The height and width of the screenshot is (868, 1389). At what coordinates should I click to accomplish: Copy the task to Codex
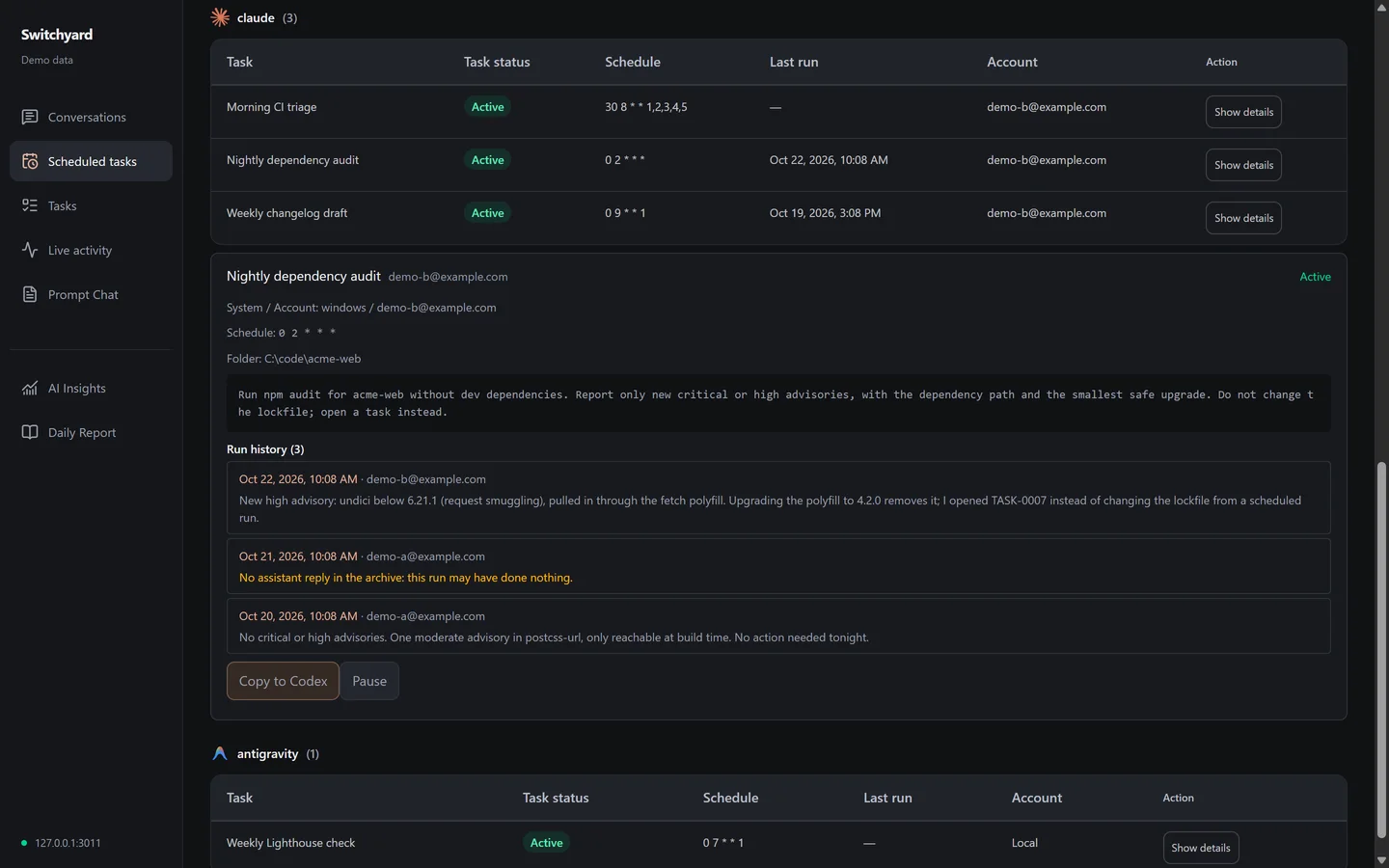283,681
